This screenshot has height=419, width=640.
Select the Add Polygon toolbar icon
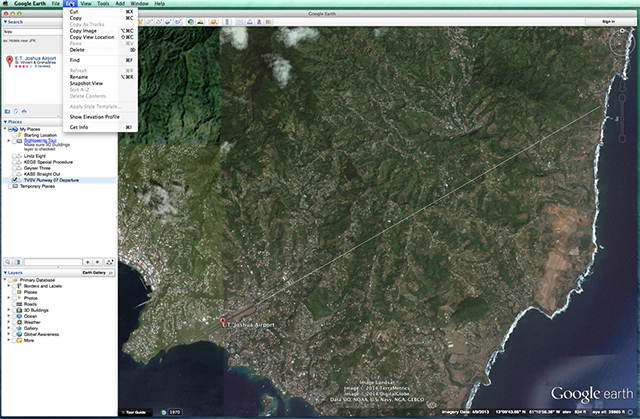point(149,22)
